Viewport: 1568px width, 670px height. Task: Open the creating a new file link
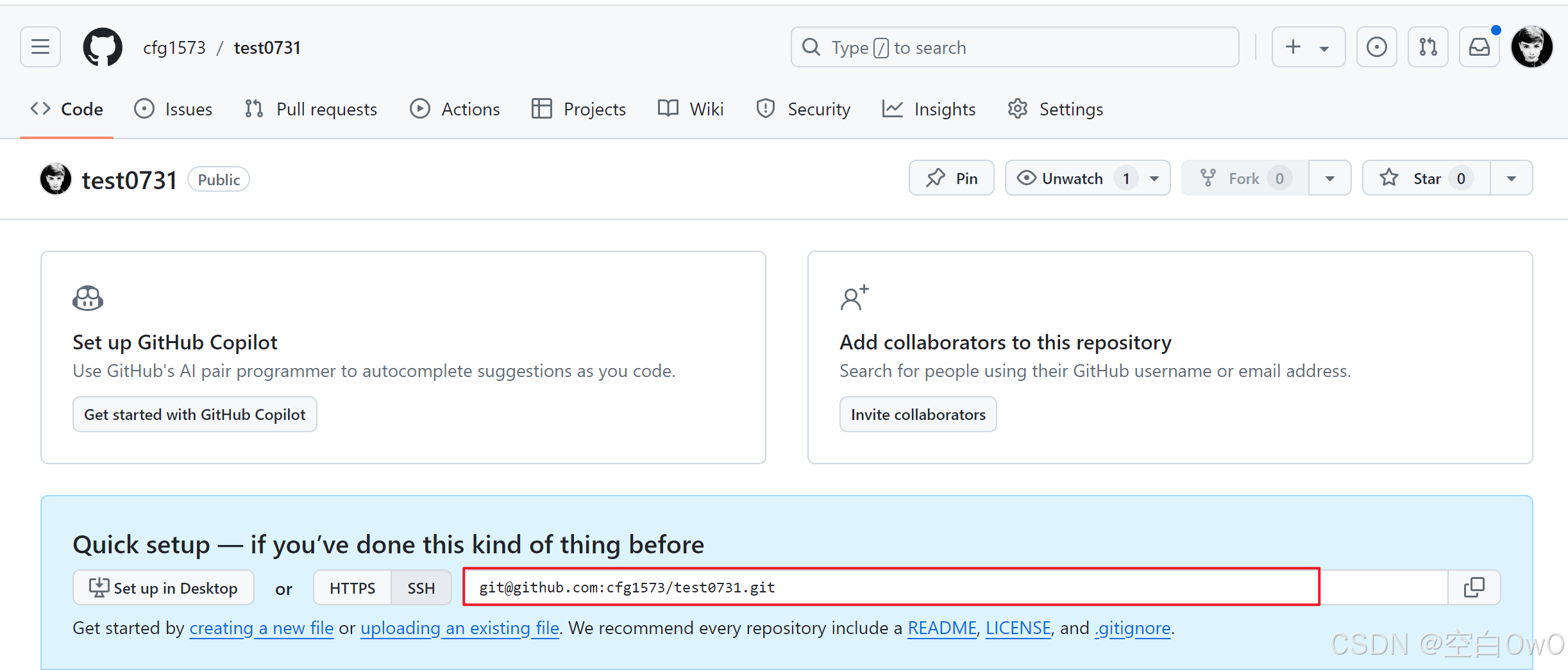click(x=261, y=628)
